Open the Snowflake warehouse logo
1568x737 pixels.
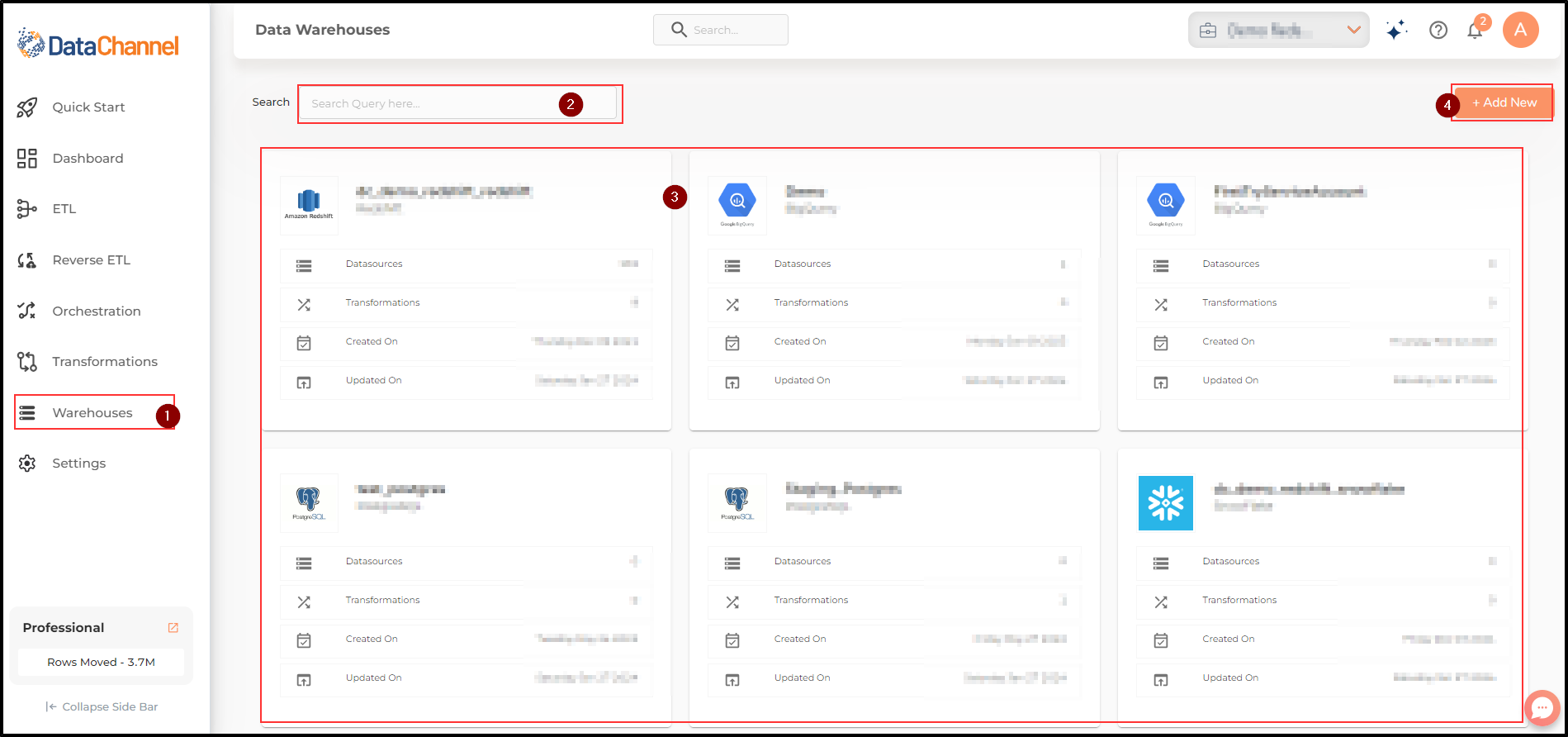[x=1166, y=502]
